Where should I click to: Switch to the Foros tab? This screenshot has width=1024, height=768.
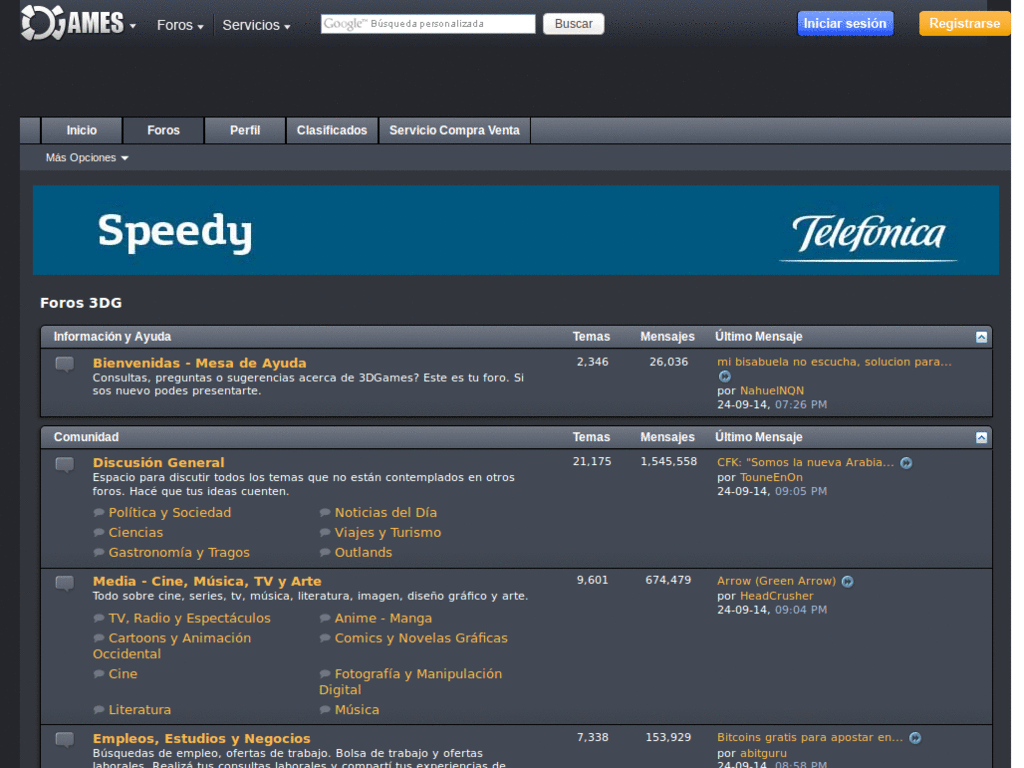[x=163, y=131]
